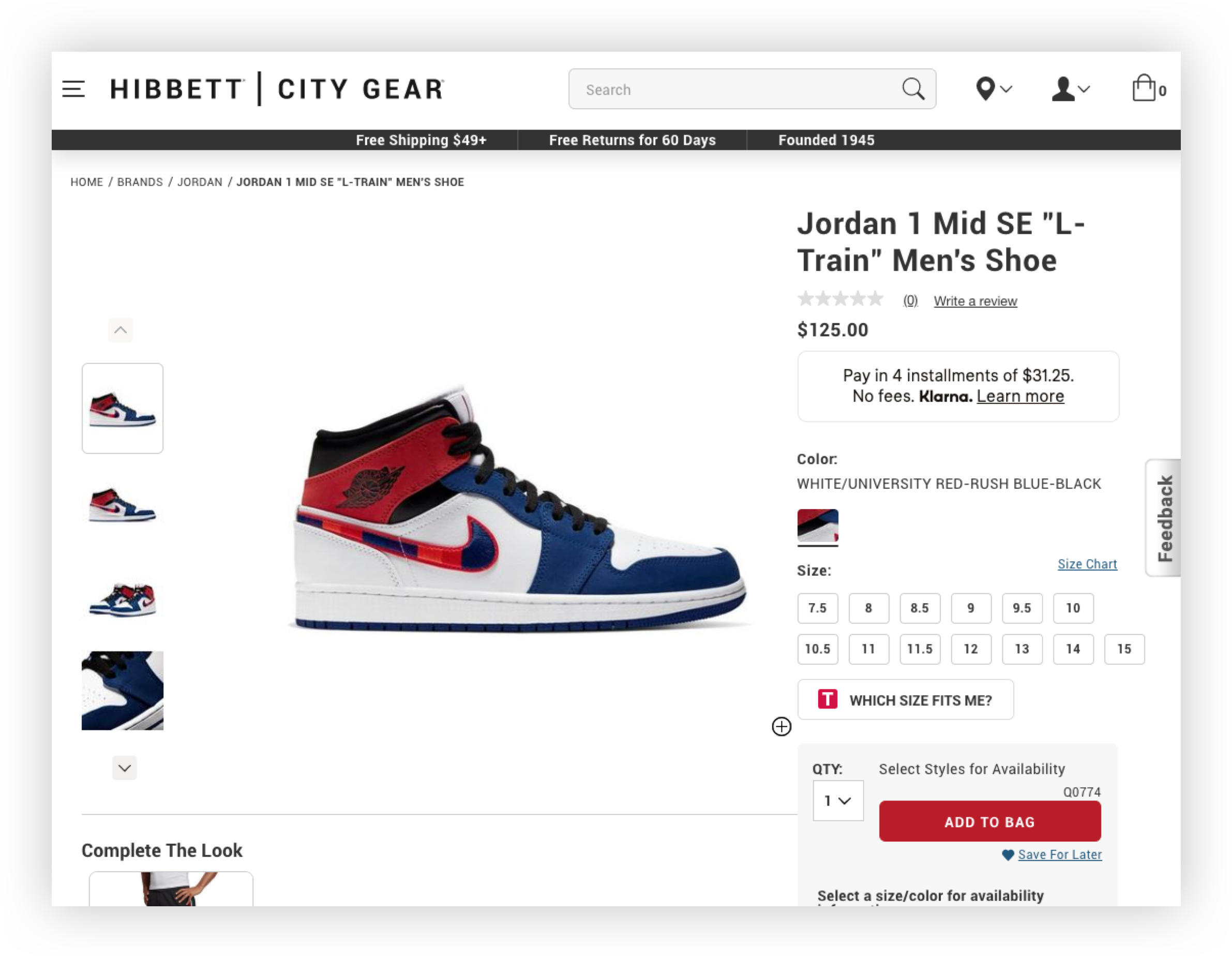This screenshot has height=958, width=1232.
Task: Open the QTY quantity dropdown
Action: coord(838,801)
